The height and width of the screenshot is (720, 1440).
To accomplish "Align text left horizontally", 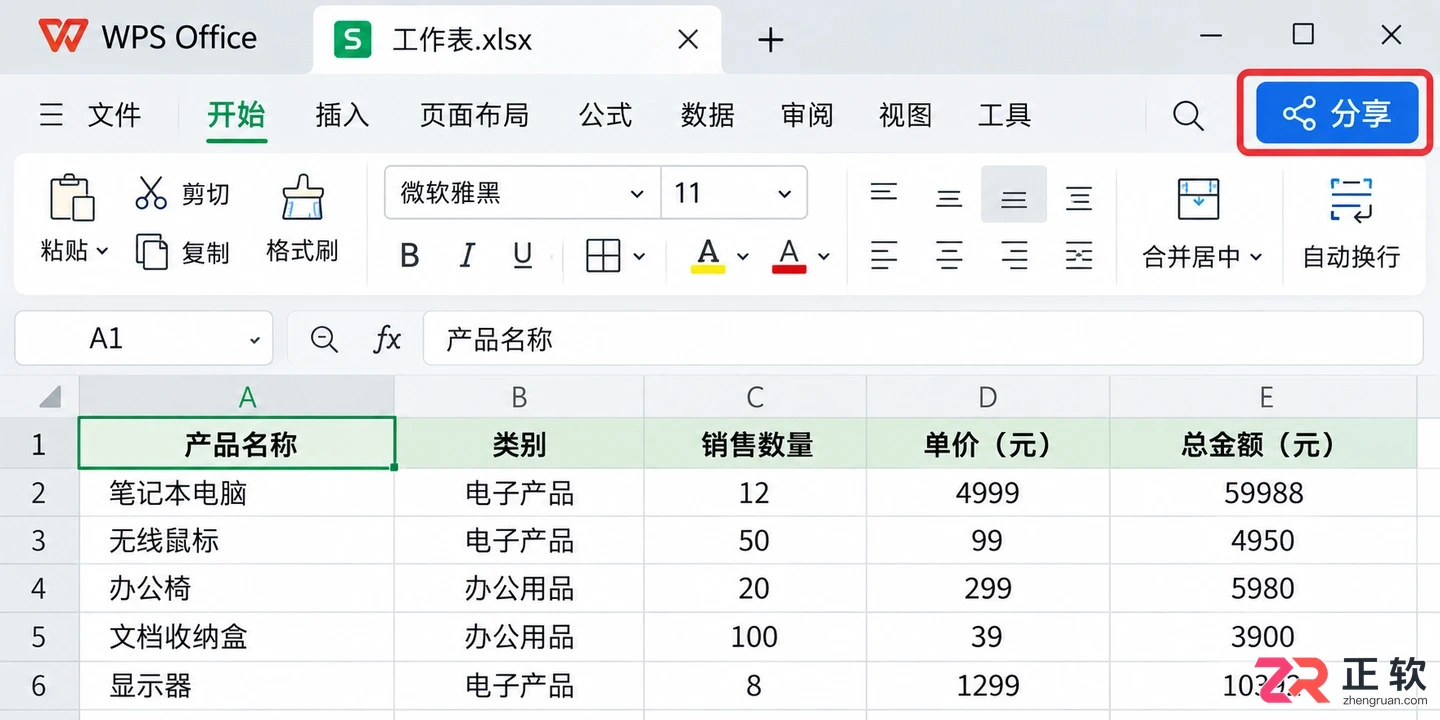I will point(883,256).
